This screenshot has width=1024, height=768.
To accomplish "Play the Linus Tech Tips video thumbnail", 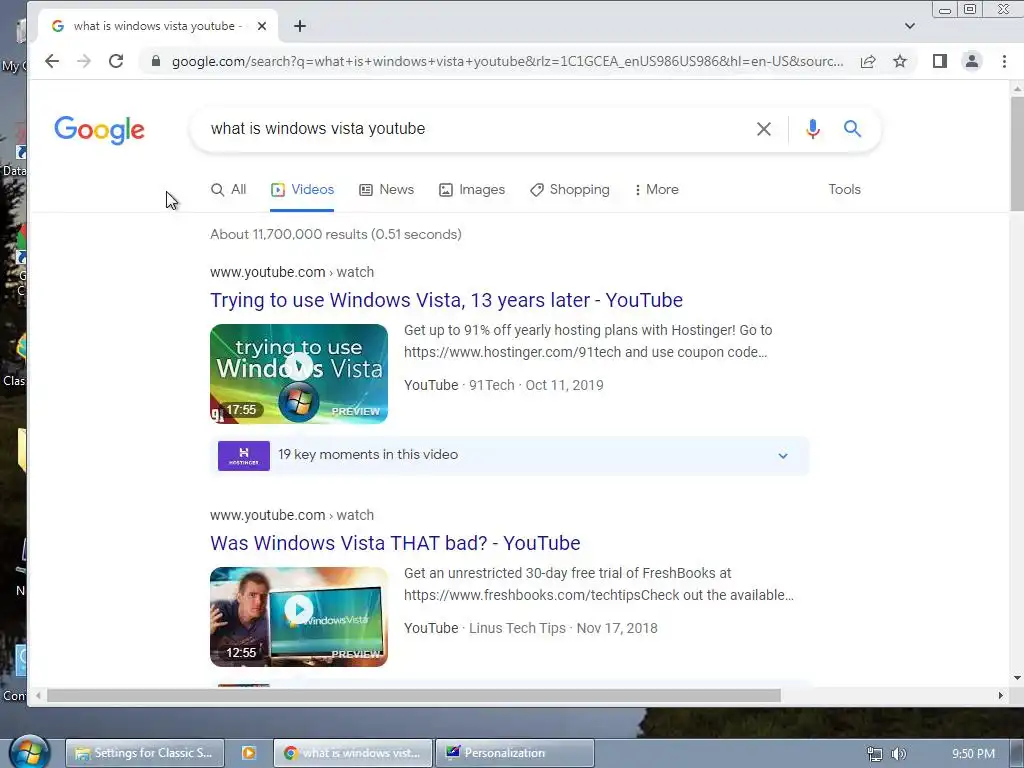I will 298,616.
